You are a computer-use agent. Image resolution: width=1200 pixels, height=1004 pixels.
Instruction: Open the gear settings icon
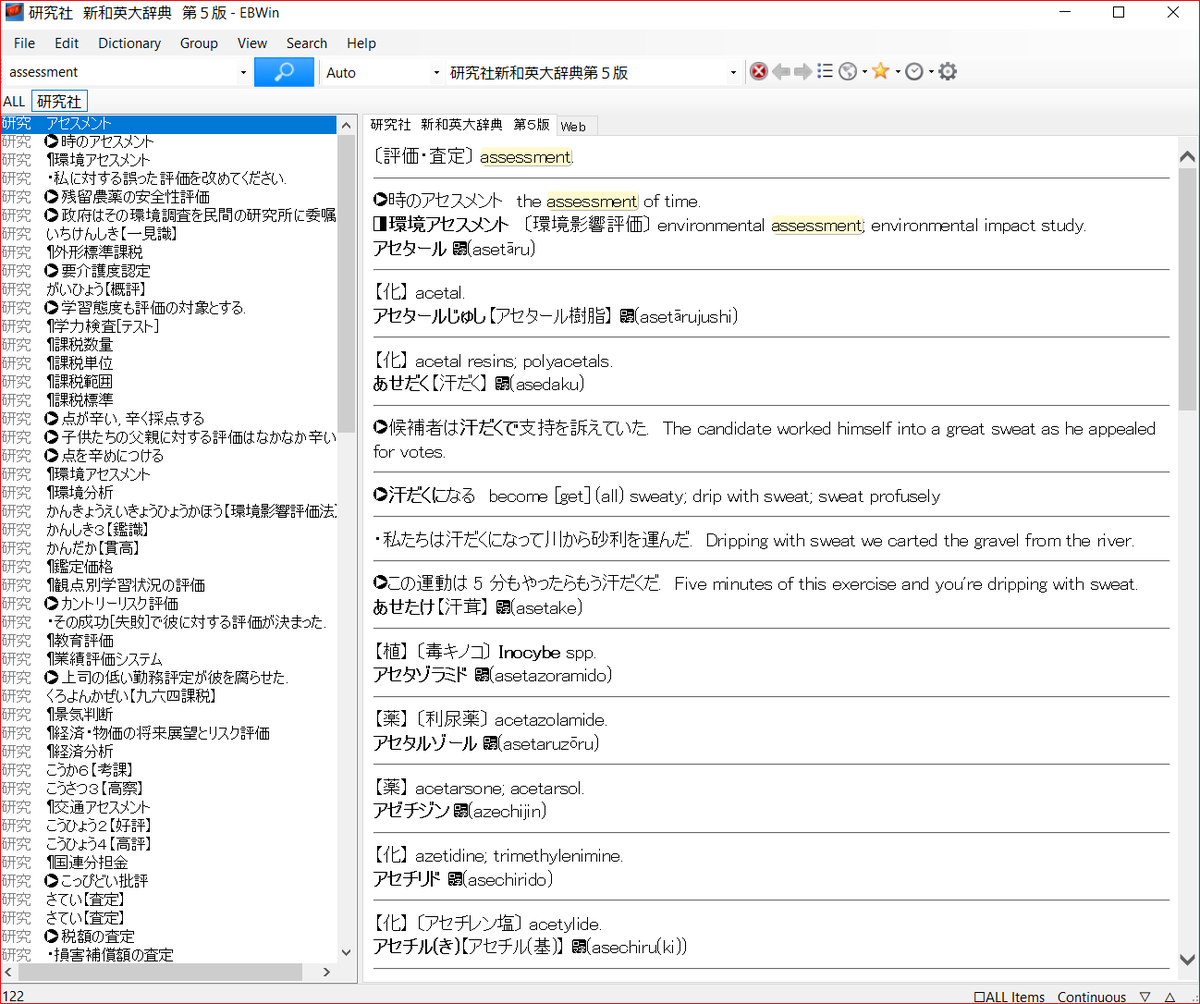pos(948,72)
